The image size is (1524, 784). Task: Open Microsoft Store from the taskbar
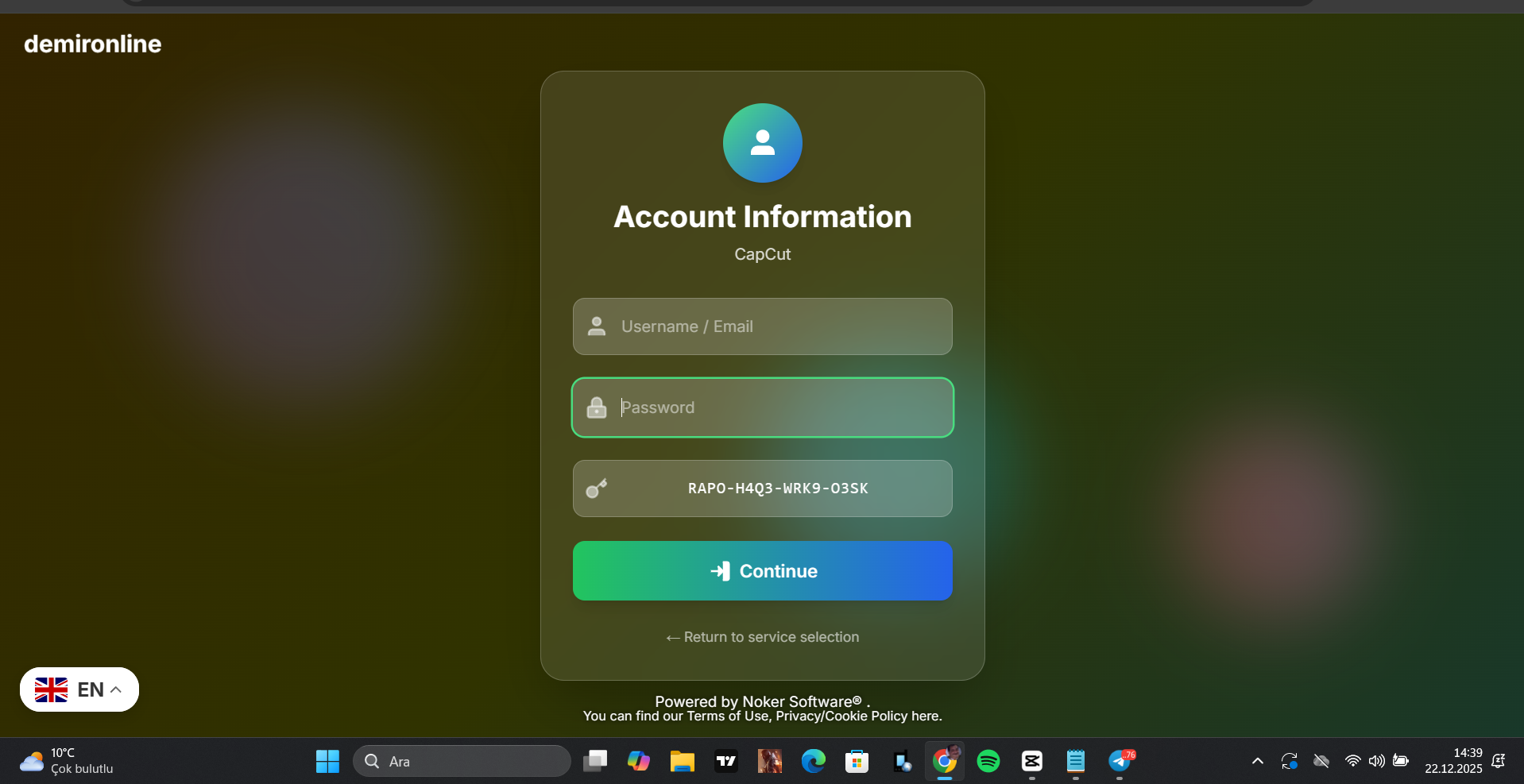[x=857, y=761]
